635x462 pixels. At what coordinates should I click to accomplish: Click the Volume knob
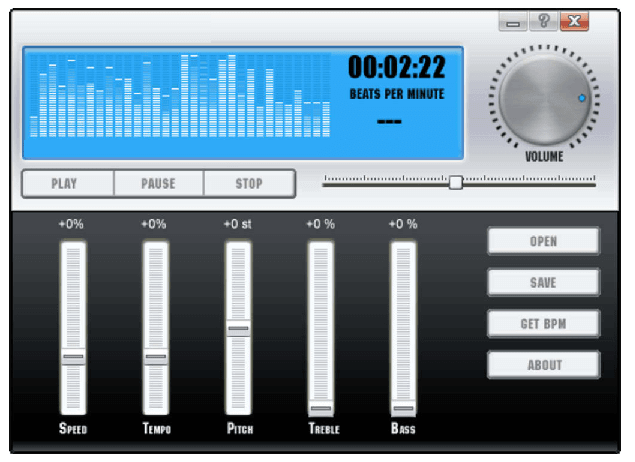544,100
